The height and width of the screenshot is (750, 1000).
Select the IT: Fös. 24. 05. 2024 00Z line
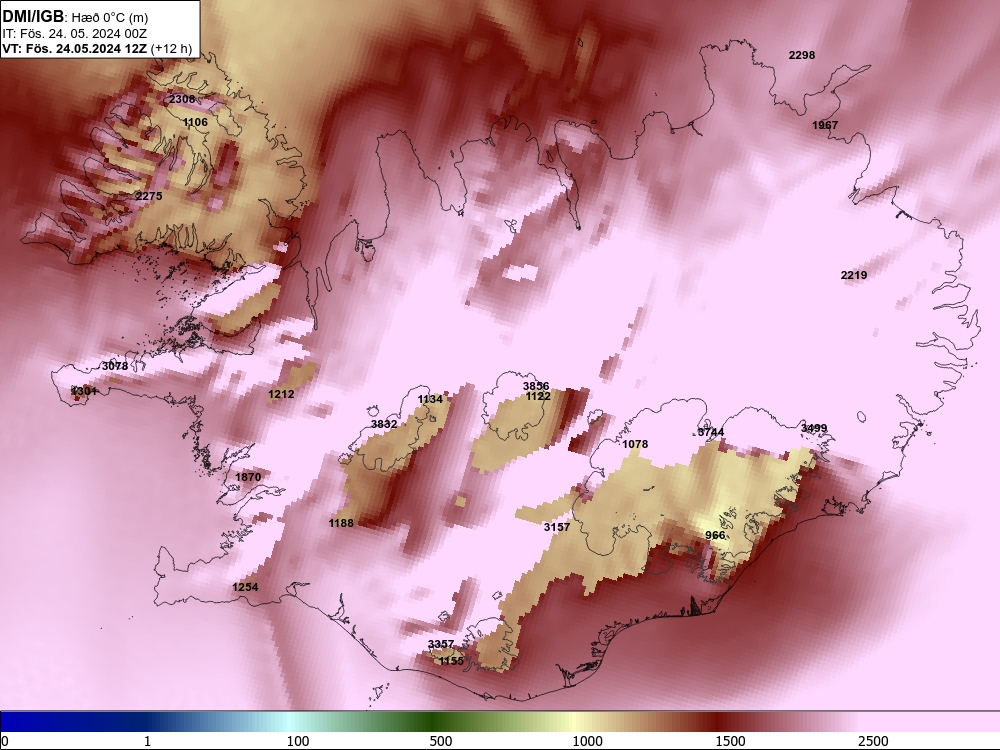coord(75,34)
